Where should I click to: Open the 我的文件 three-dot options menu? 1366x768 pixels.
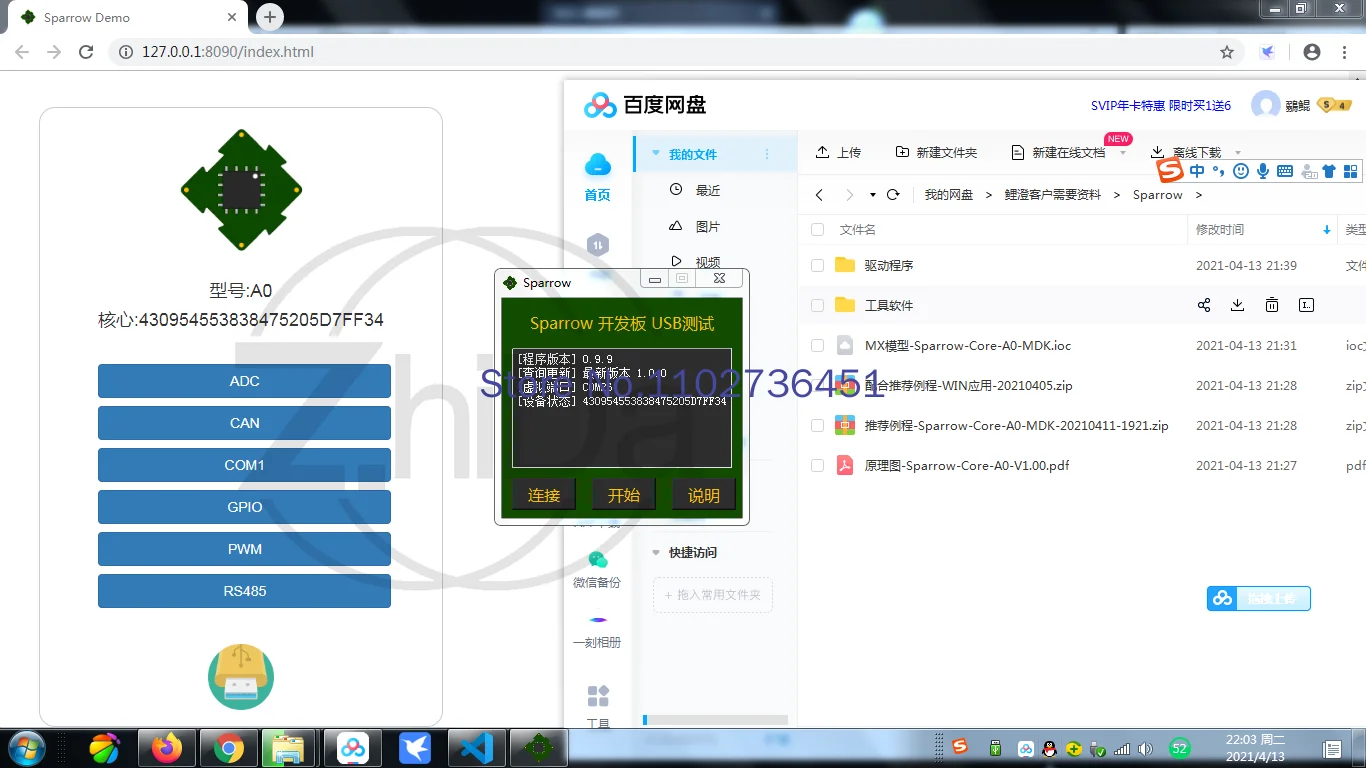(x=767, y=154)
